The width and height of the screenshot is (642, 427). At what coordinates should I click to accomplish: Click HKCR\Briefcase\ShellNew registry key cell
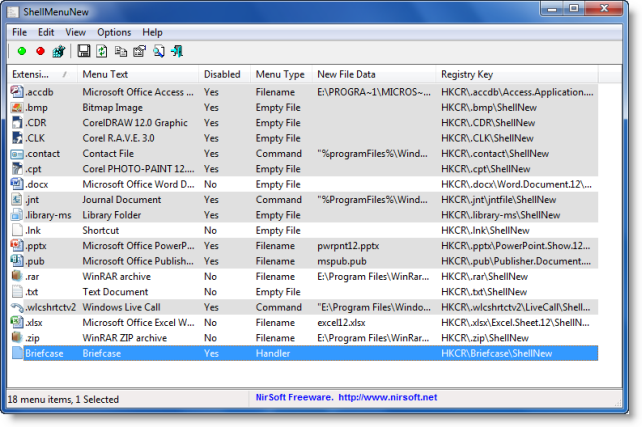[x=496, y=353]
